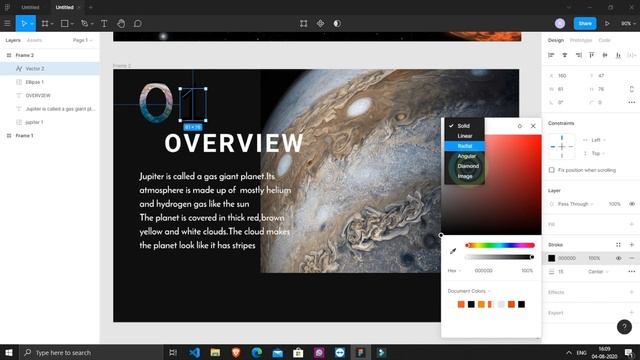The image size is (640, 360).
Task: Open the Frame tool dropdown arrow
Action: tap(52, 24)
